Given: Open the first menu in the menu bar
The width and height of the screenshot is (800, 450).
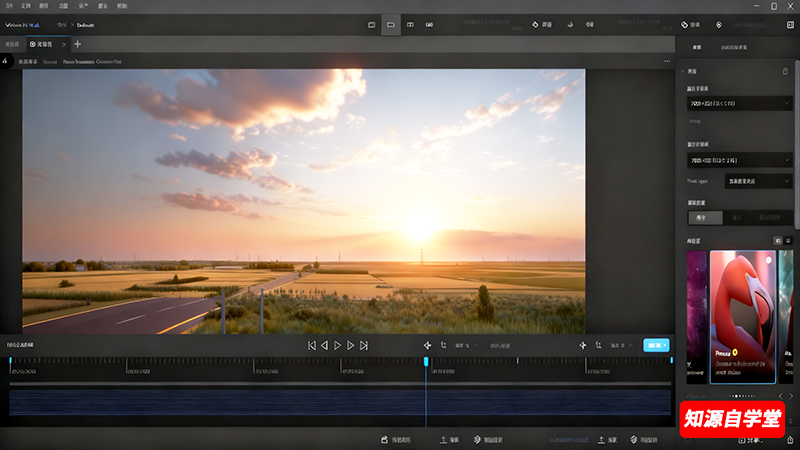Looking at the screenshot, I should [x=8, y=6].
